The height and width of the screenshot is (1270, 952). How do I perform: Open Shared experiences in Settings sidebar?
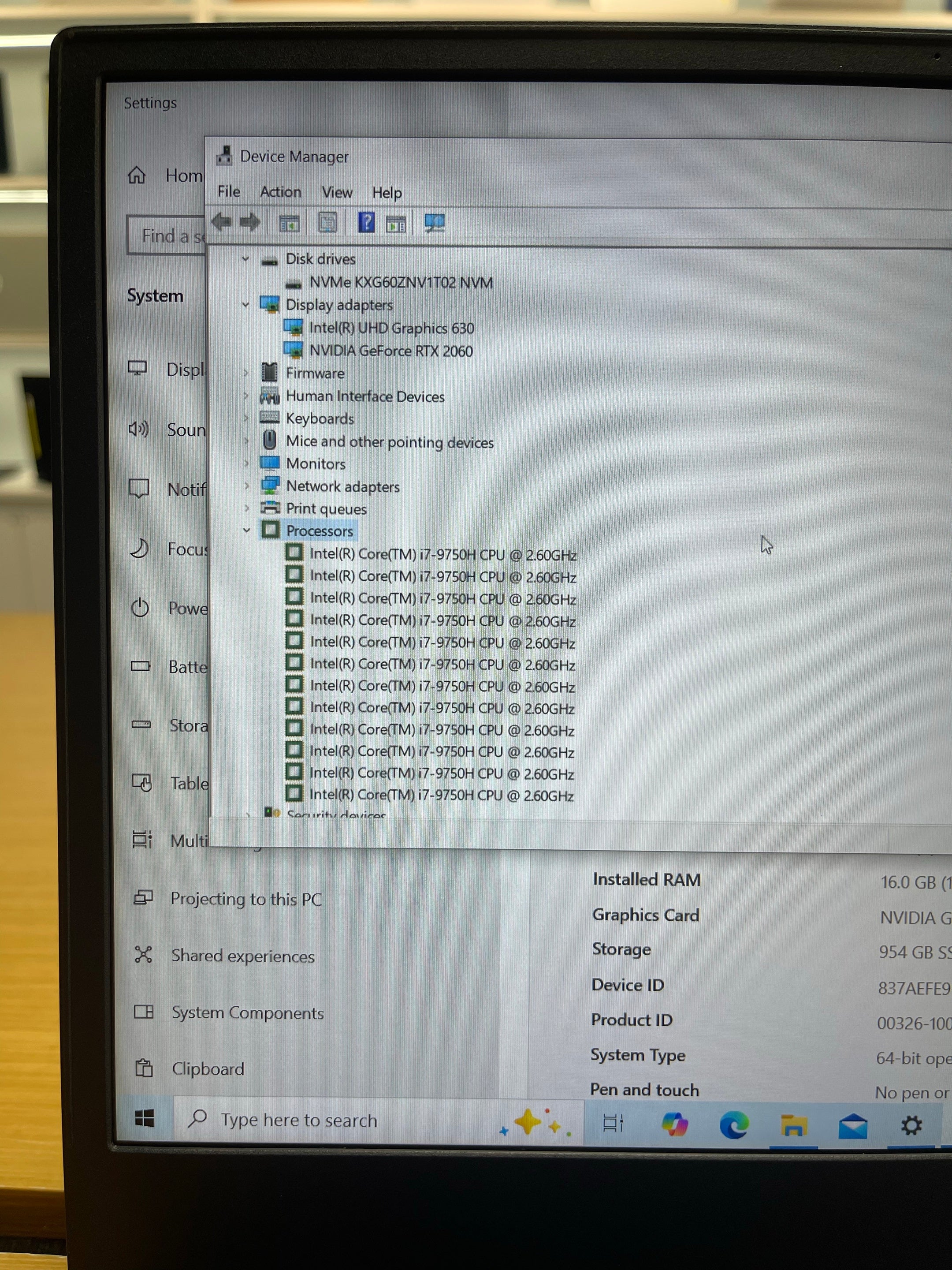pyautogui.click(x=224, y=956)
